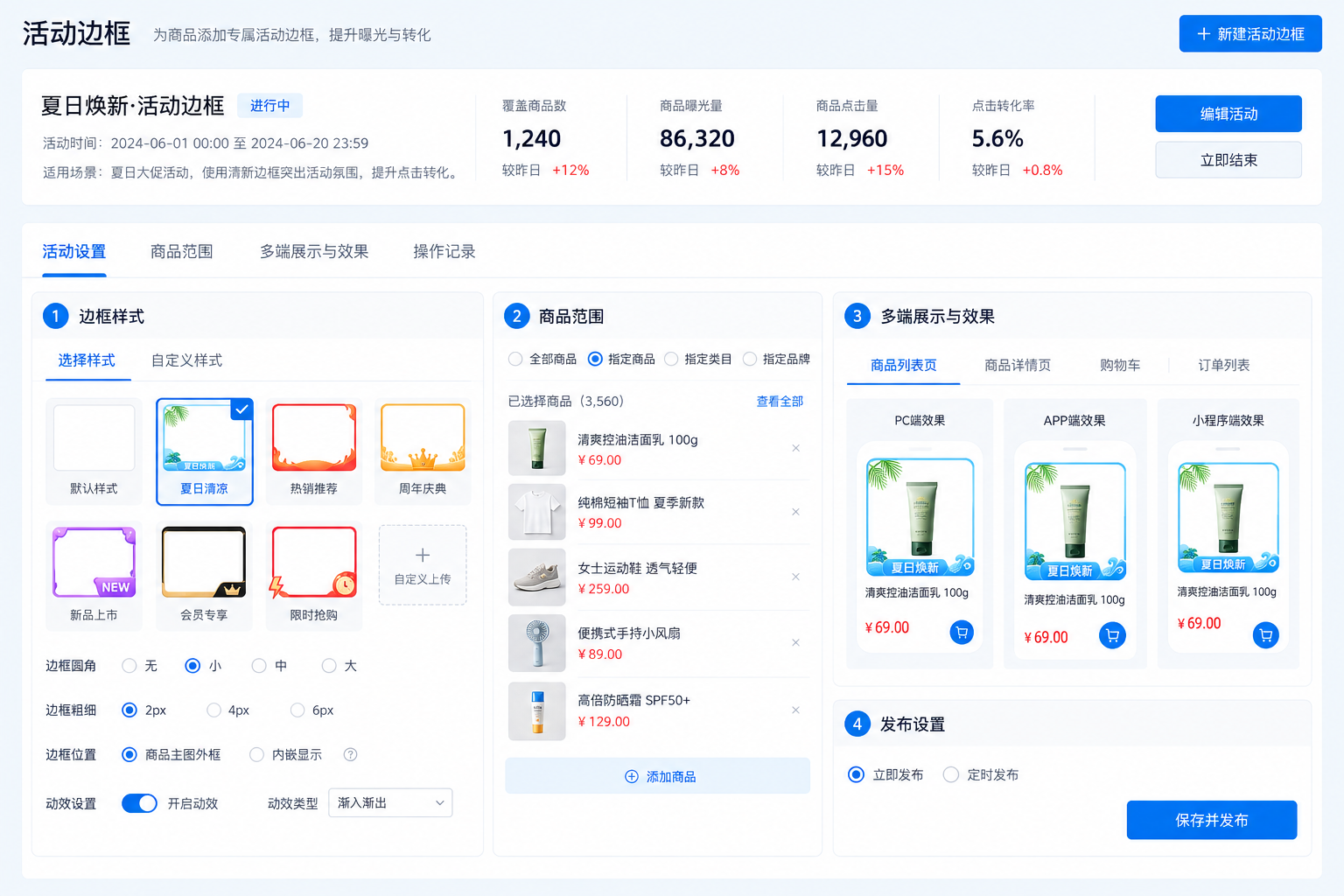Viewport: 1344px width, 896px height.
Task: Set 边框圆角 to 中
Action: click(259, 666)
